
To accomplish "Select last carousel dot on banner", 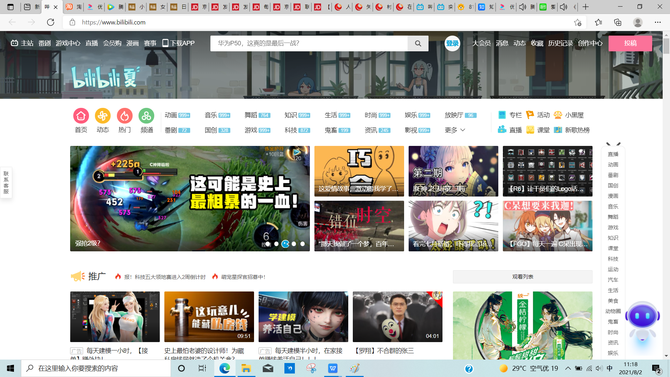I will (x=303, y=244).
